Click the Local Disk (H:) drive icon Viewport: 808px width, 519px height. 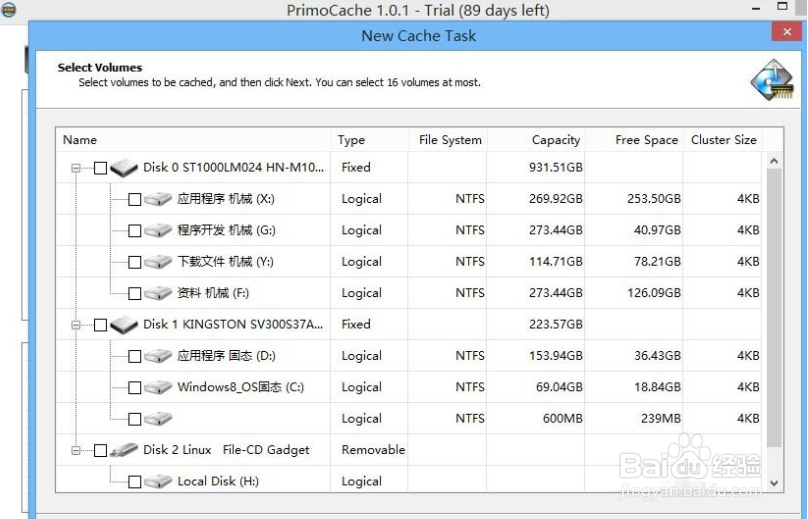tap(158, 482)
